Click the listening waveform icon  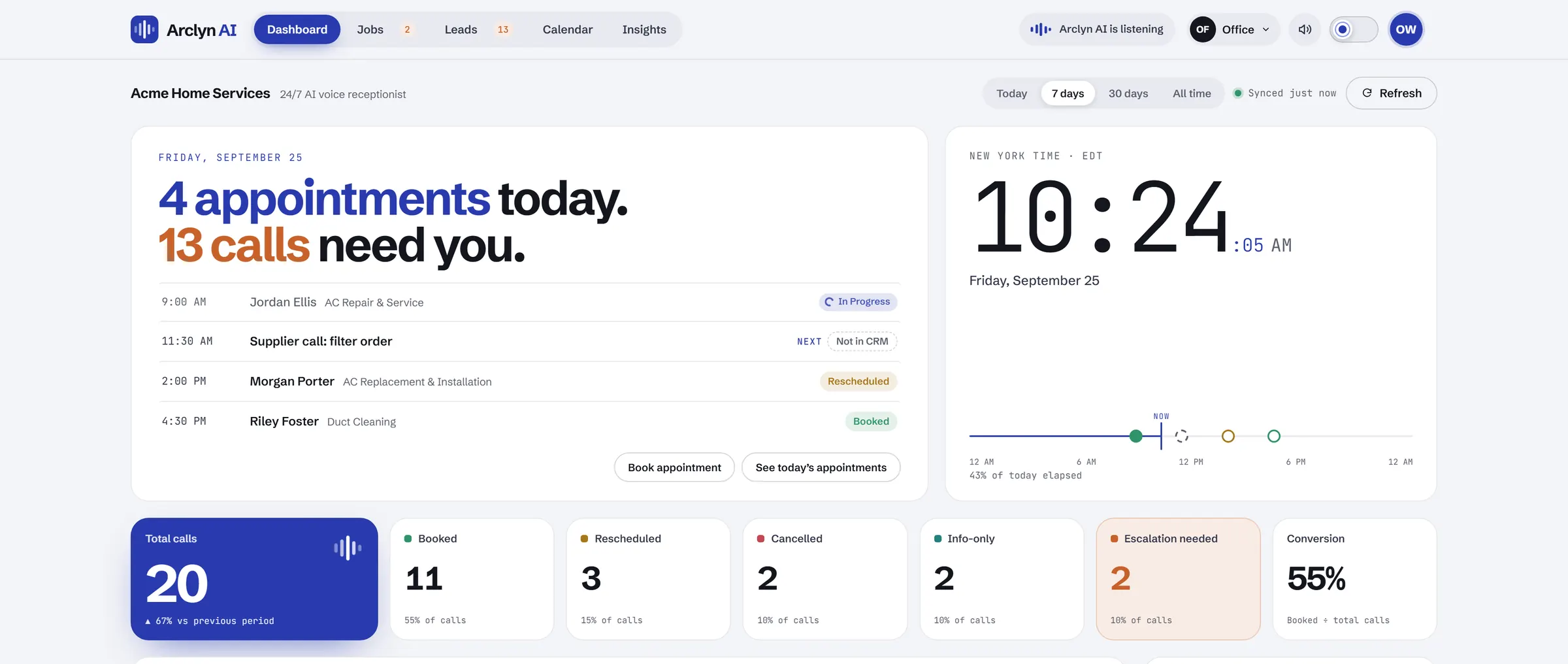coord(1041,29)
